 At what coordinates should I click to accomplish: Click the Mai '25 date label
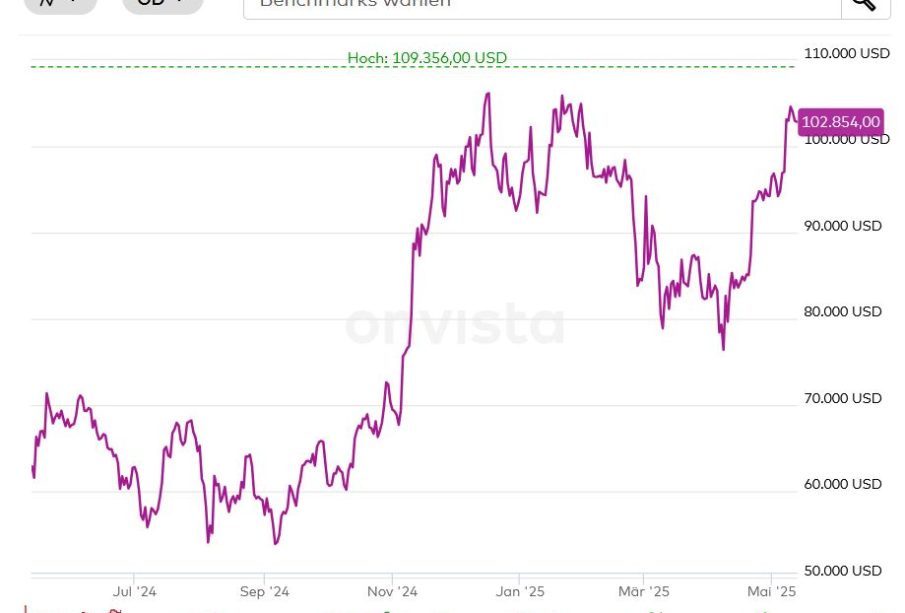click(771, 591)
